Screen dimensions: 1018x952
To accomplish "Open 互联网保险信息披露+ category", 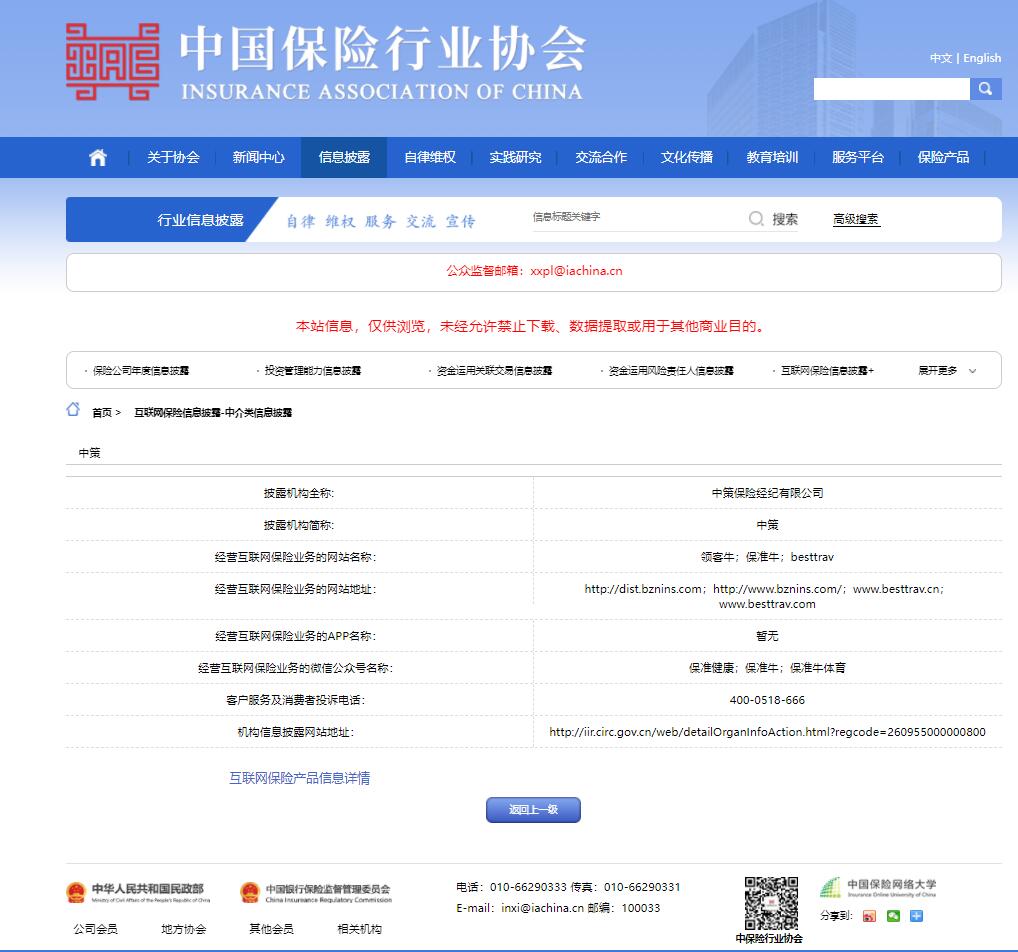I will click(x=827, y=370).
